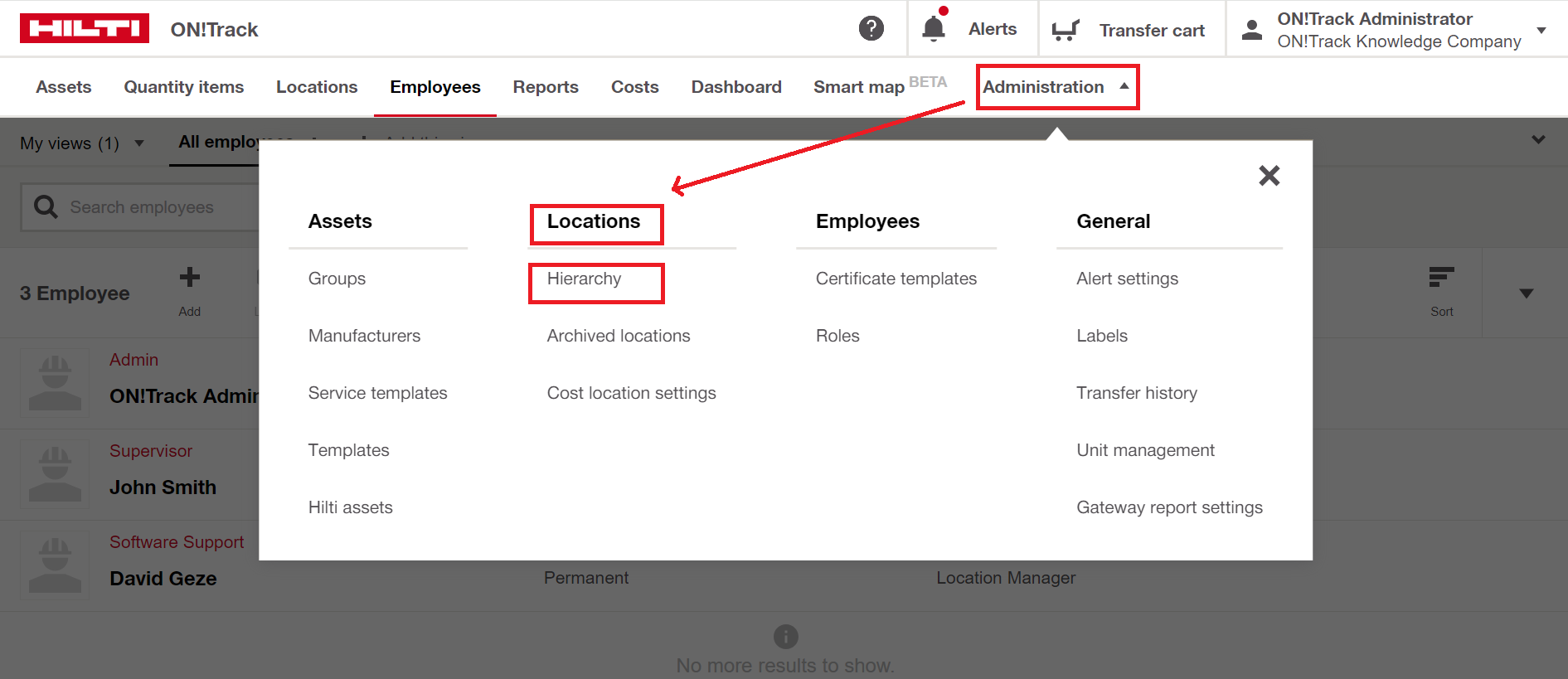Open the Assets tab
1568x679 pixels.
(x=64, y=87)
